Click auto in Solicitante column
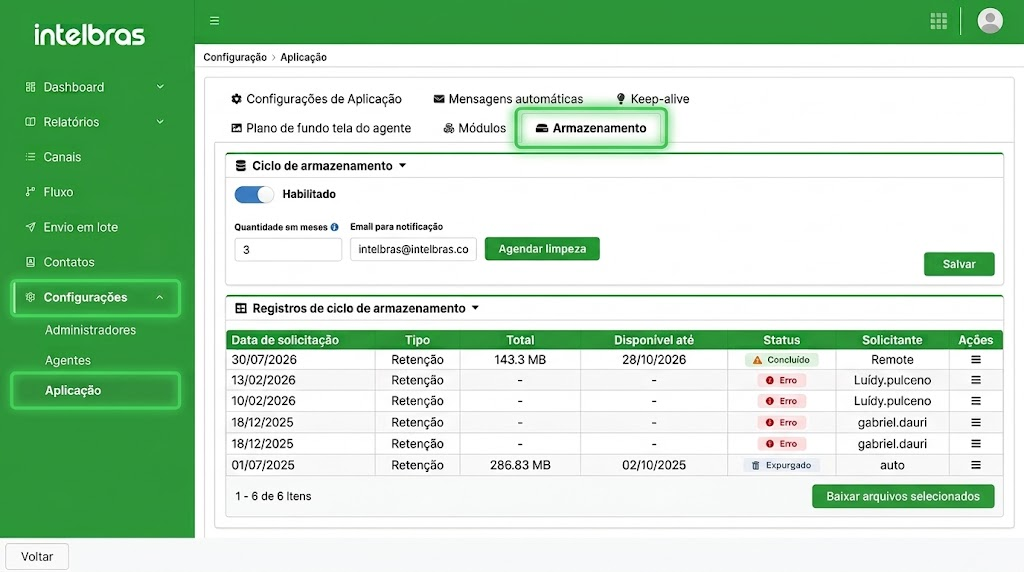This screenshot has height=572, width=1024. coord(892,465)
